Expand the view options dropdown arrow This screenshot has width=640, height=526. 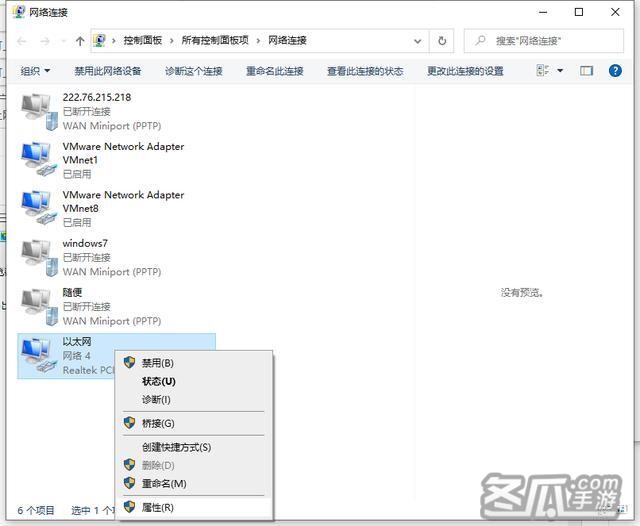[560, 71]
